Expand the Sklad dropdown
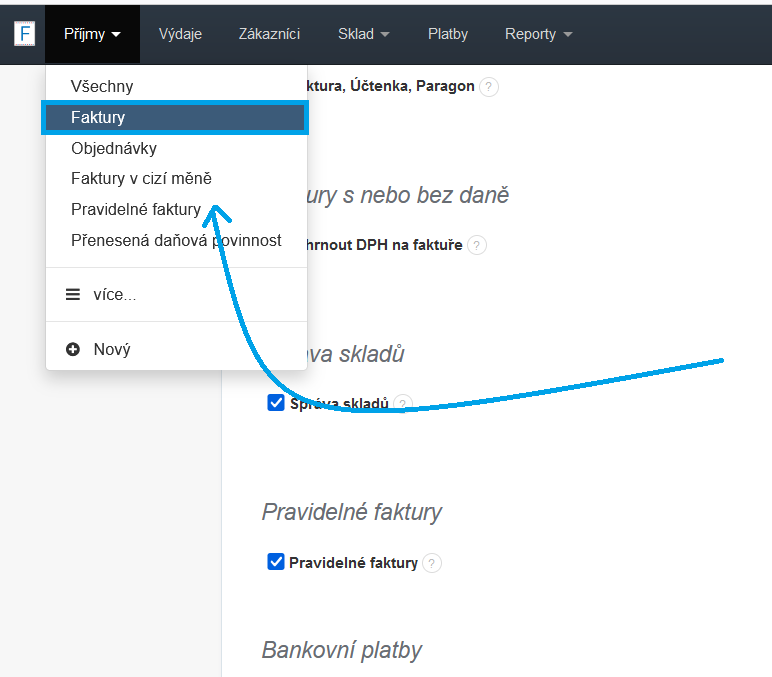 click(363, 34)
